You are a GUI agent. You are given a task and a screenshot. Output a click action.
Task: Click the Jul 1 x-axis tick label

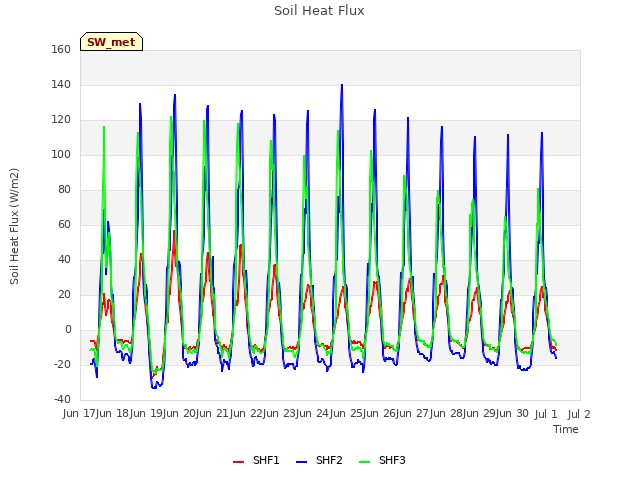tap(546, 414)
